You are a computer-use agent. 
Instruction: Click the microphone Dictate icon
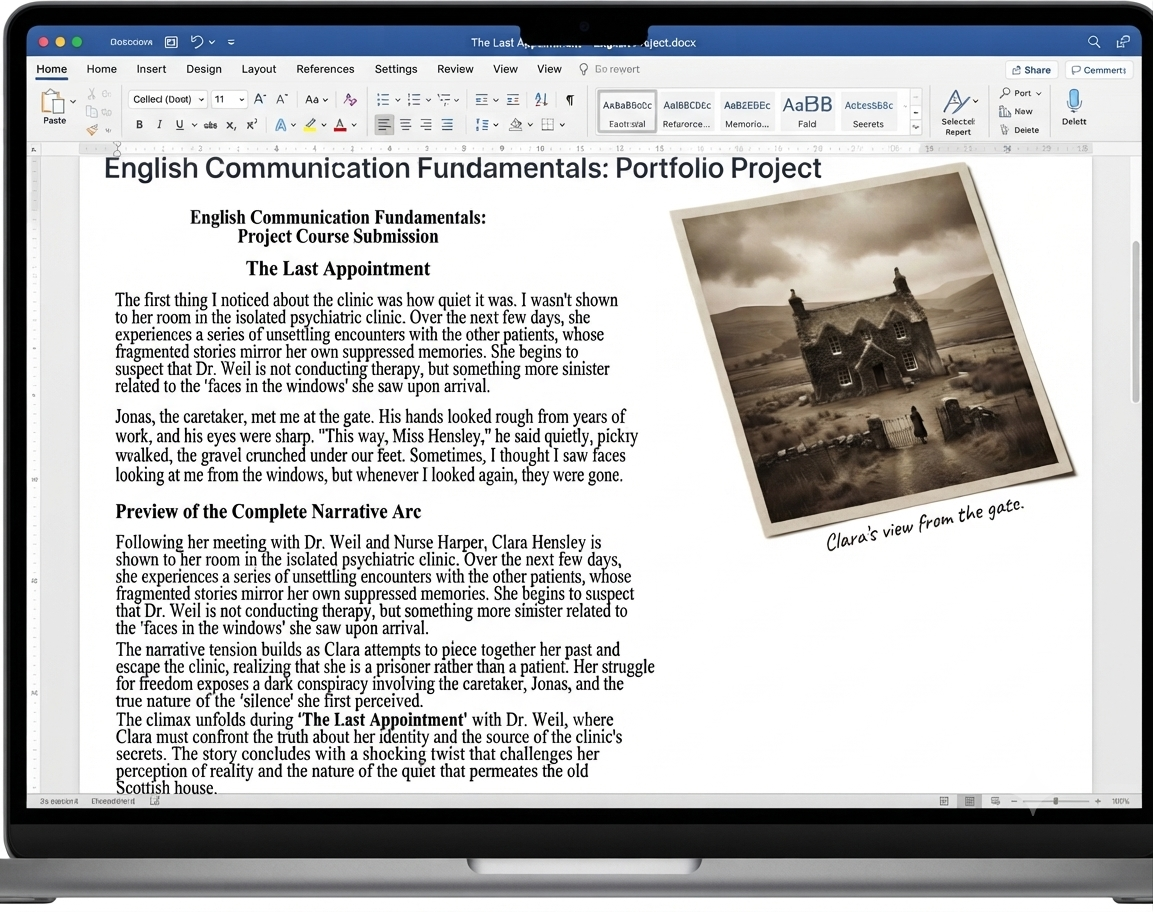pyautogui.click(x=1074, y=101)
